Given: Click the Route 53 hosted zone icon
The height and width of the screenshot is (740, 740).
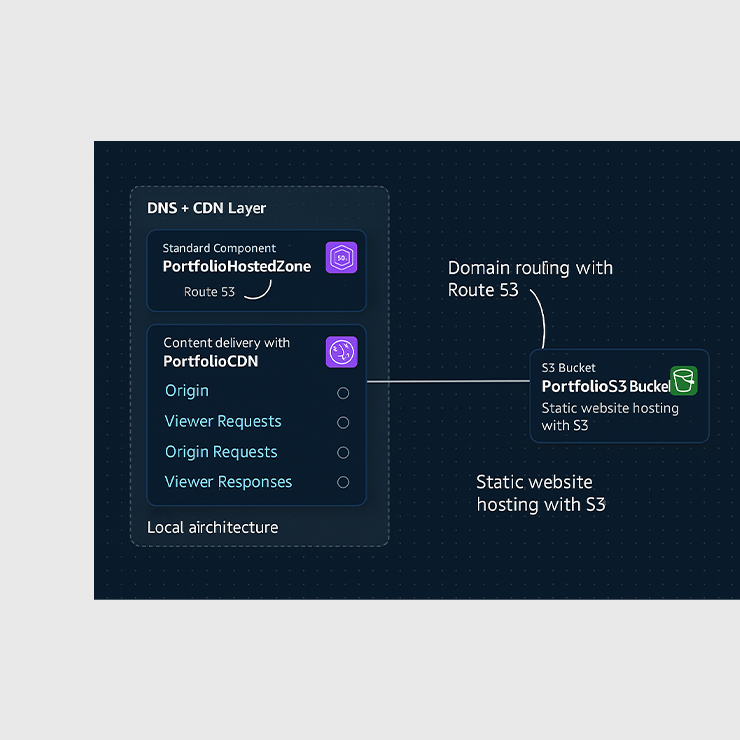Looking at the screenshot, I should tap(341, 258).
